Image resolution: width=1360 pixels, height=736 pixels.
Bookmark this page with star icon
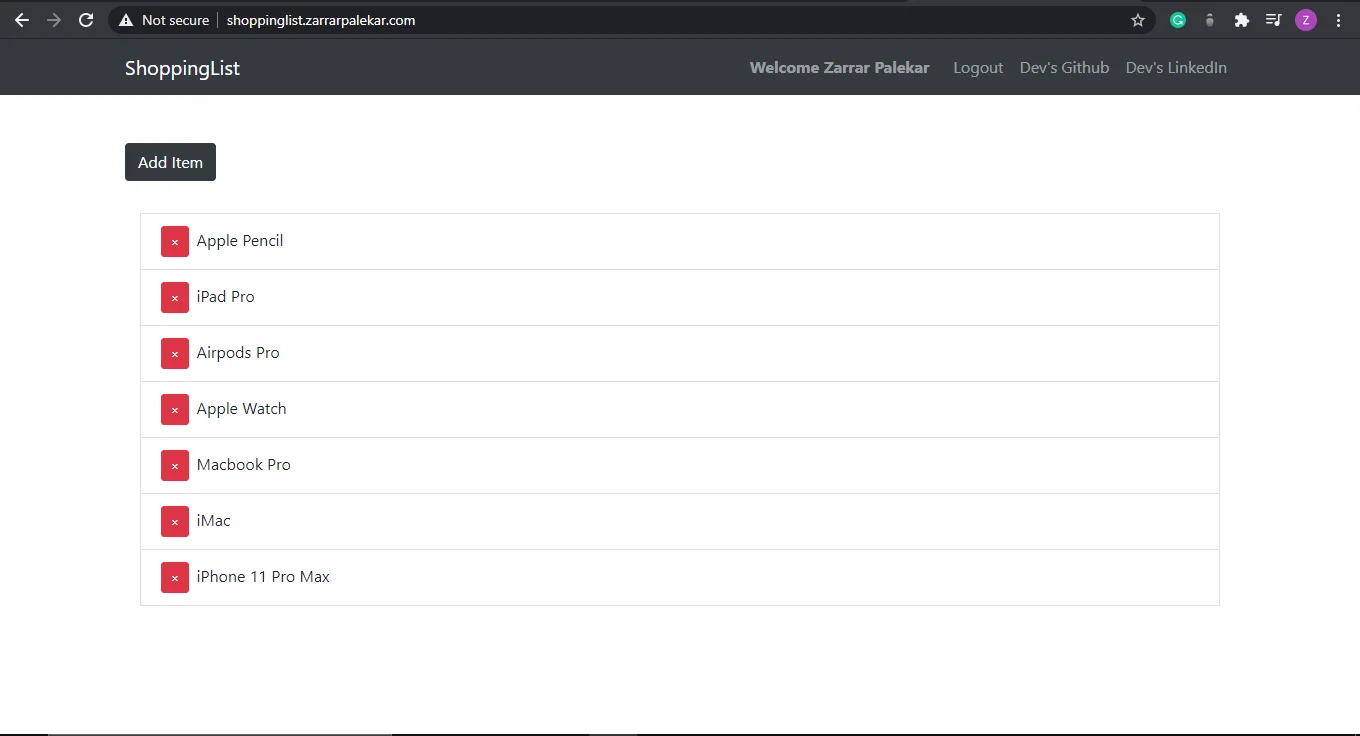[x=1137, y=20]
